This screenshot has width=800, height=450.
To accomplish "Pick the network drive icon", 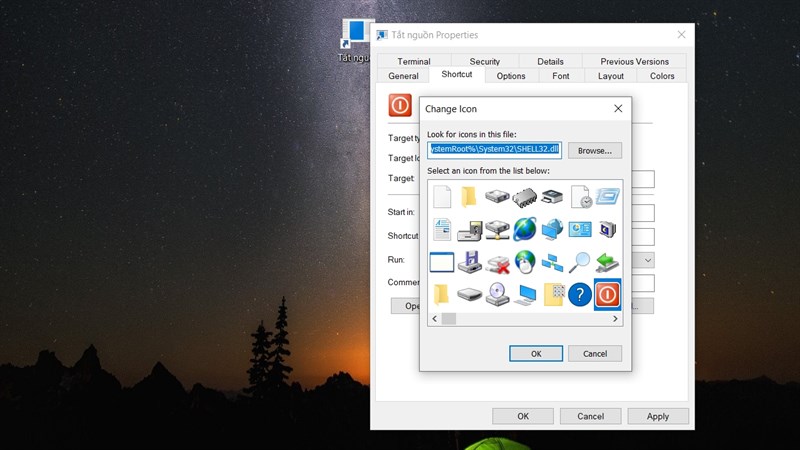I will [497, 230].
